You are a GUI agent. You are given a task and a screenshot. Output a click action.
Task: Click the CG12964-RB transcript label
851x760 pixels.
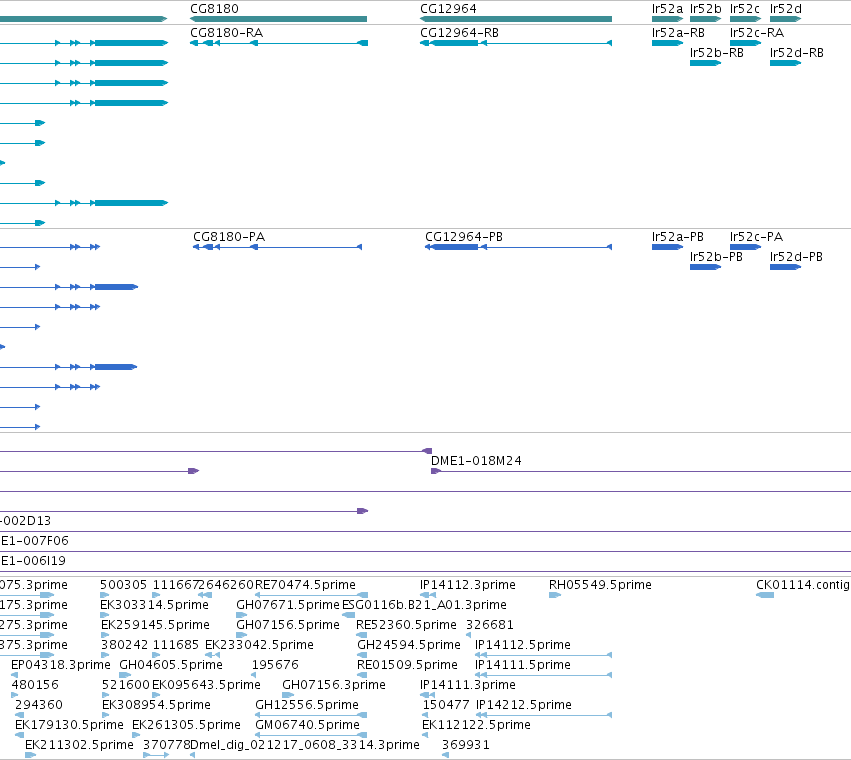pyautogui.click(x=459, y=33)
